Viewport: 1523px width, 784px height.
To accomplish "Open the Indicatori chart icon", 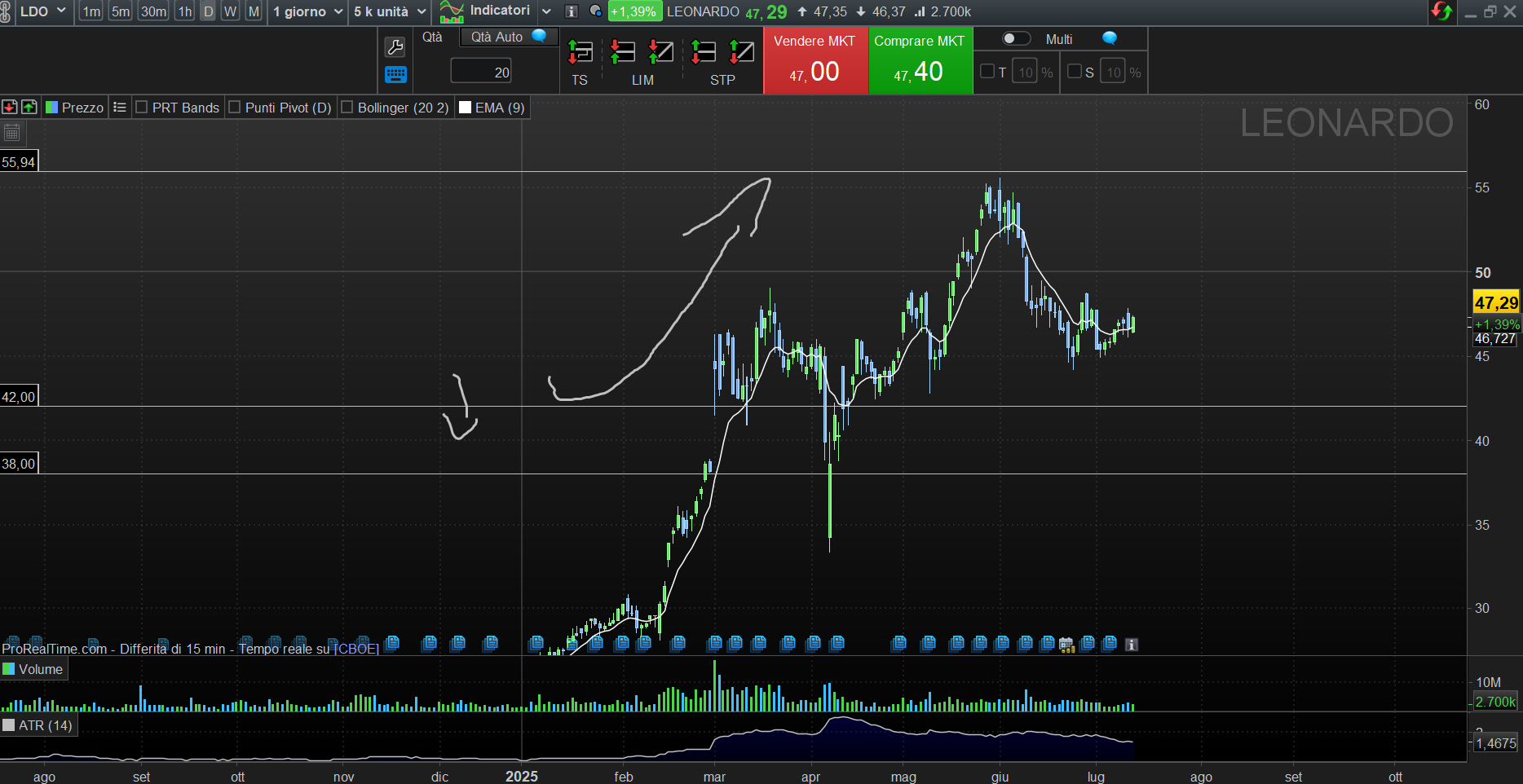I will [452, 11].
